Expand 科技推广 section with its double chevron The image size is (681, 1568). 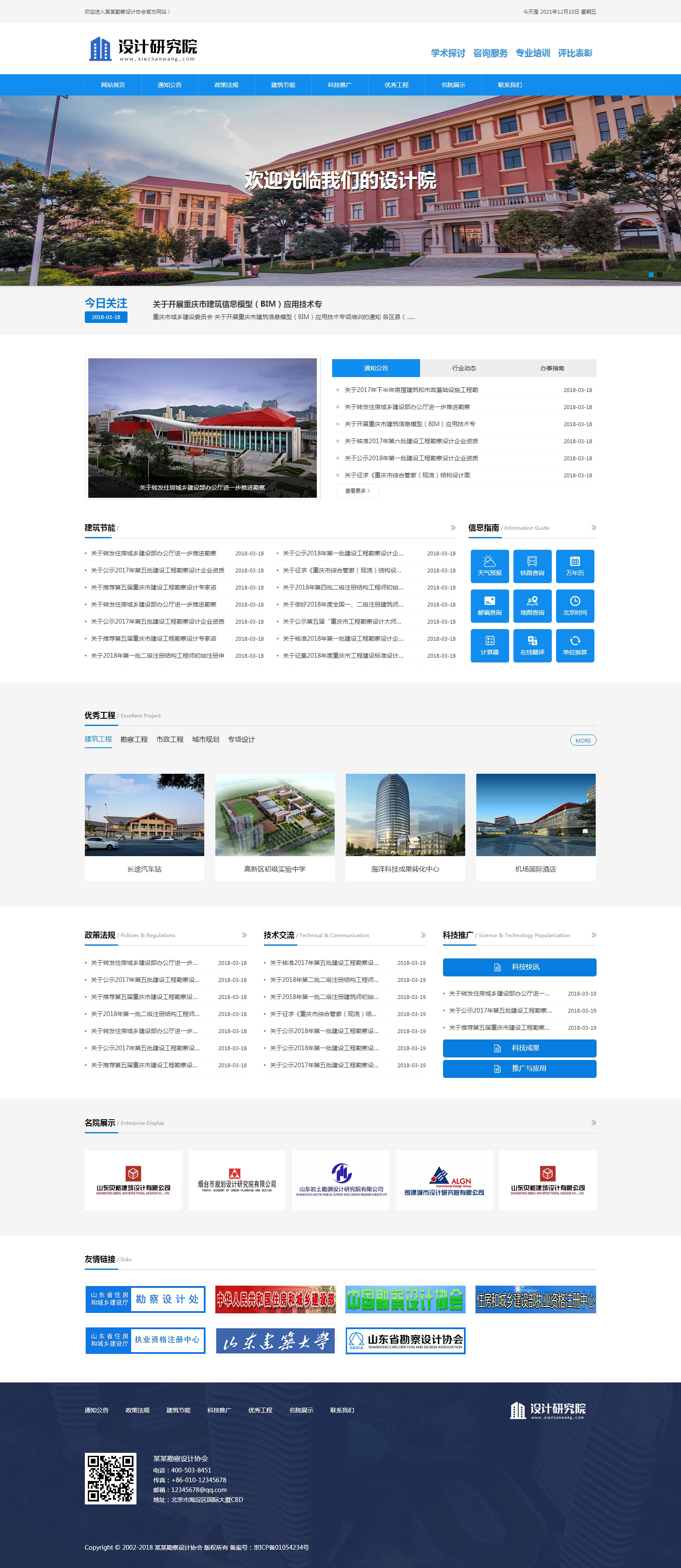tap(593, 935)
